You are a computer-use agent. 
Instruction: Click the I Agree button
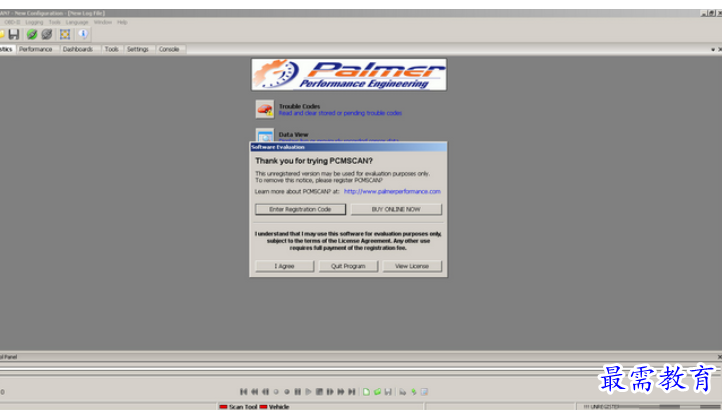coord(285,266)
